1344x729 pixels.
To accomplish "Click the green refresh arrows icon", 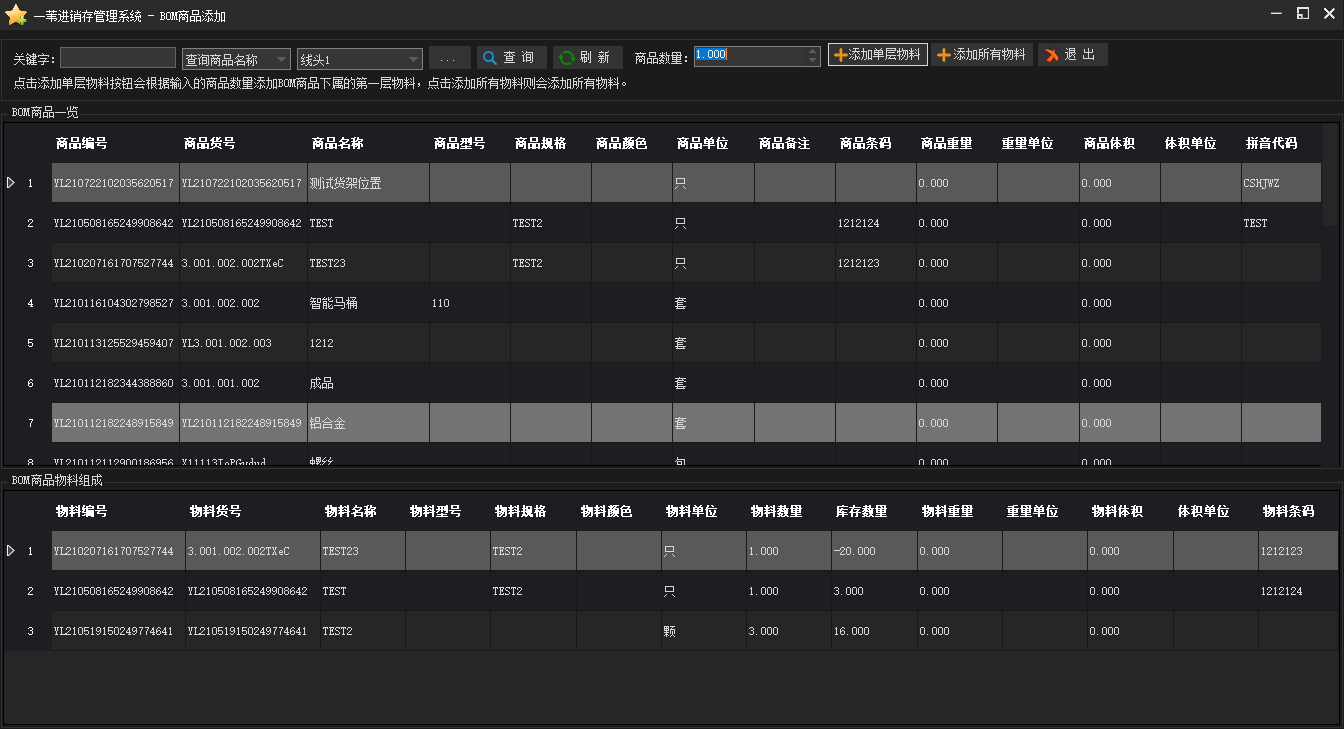I will click(567, 58).
